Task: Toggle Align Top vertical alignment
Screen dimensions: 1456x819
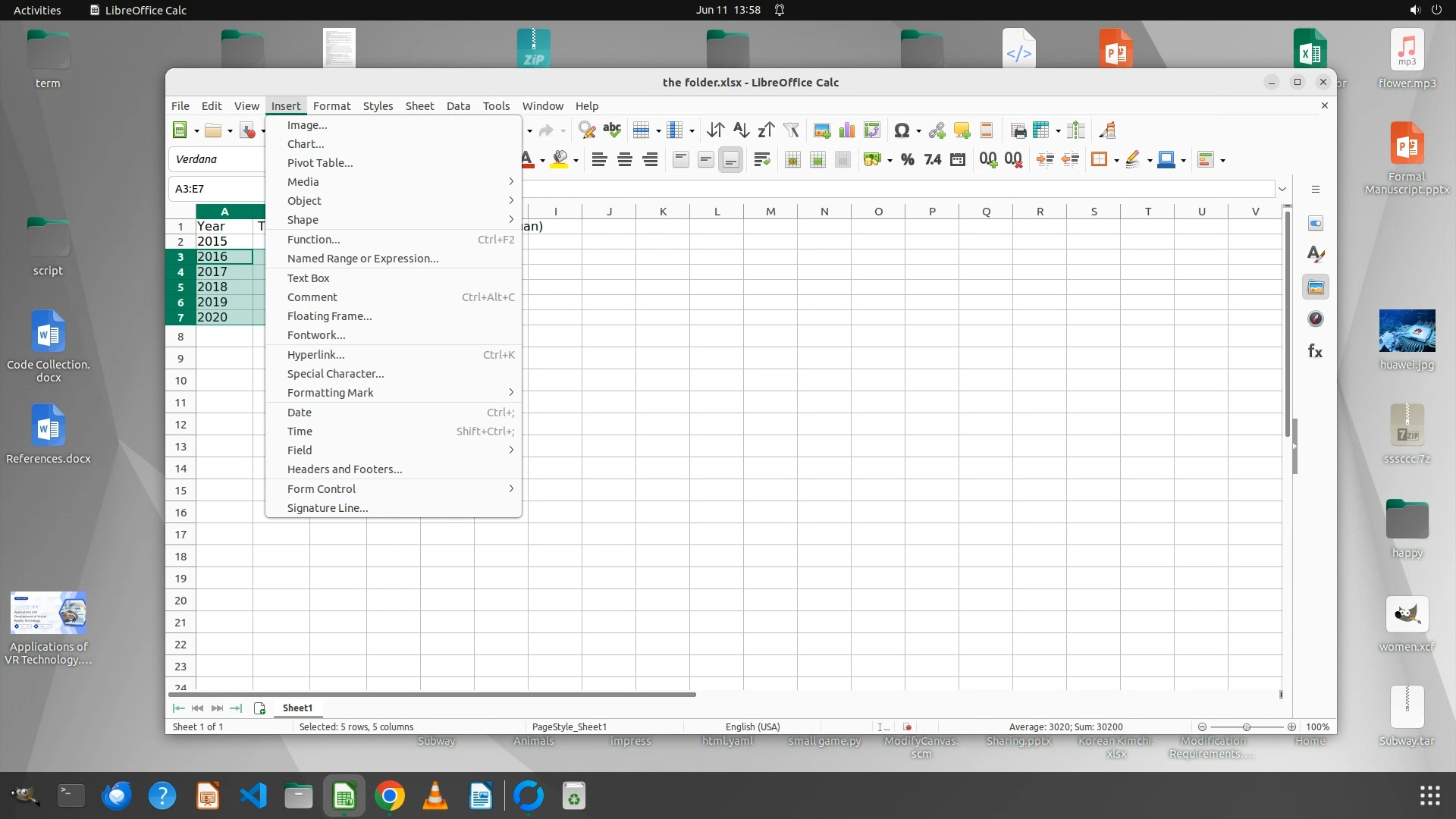Action: coord(680,159)
